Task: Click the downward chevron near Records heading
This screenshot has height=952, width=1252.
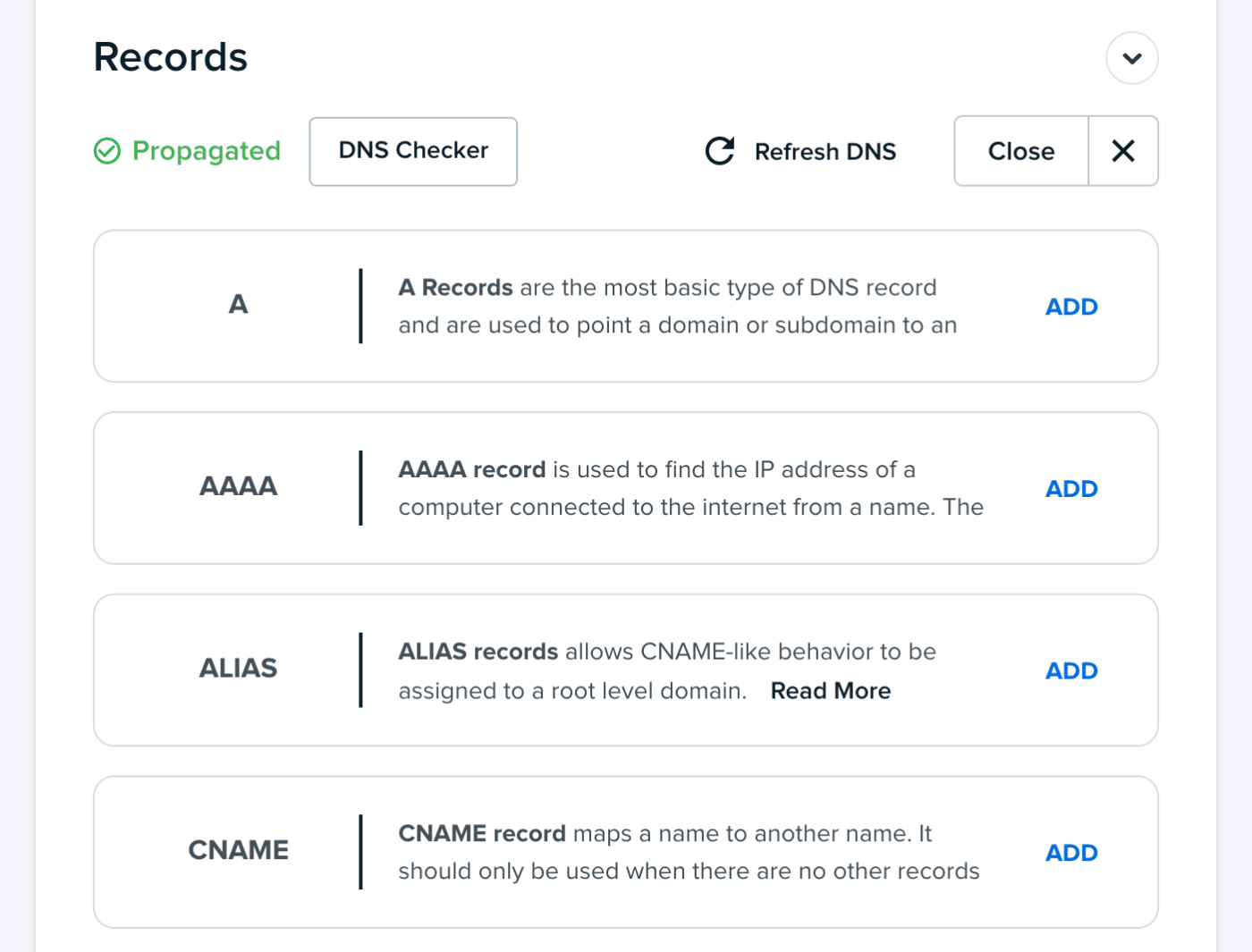Action: click(x=1132, y=58)
